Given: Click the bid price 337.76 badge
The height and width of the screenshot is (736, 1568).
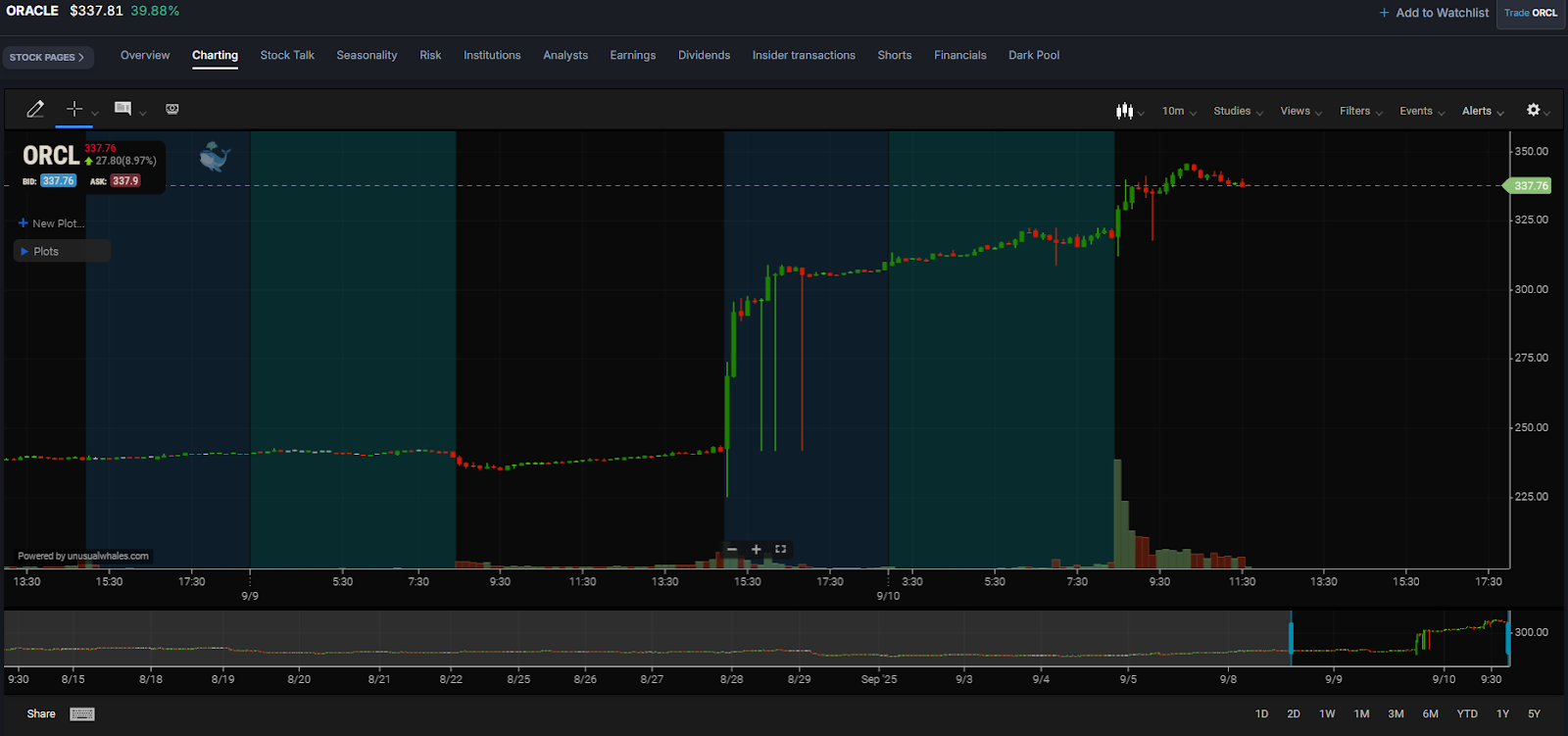Looking at the screenshot, I should [x=58, y=180].
